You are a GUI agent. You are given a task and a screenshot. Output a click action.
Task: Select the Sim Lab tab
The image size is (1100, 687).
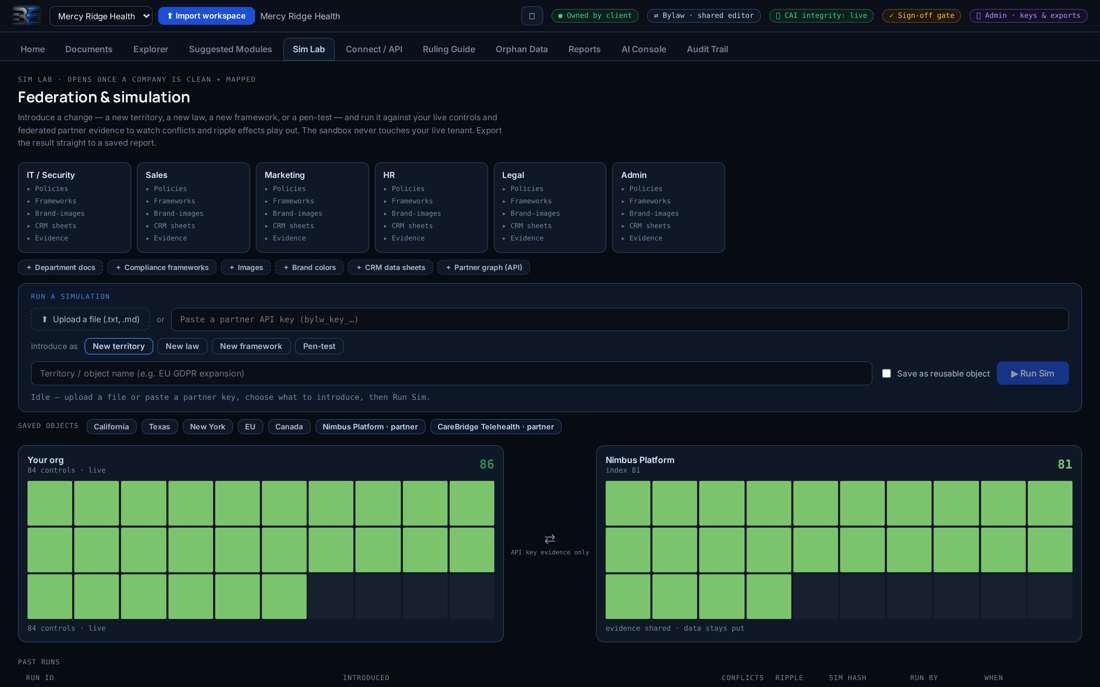(x=309, y=49)
